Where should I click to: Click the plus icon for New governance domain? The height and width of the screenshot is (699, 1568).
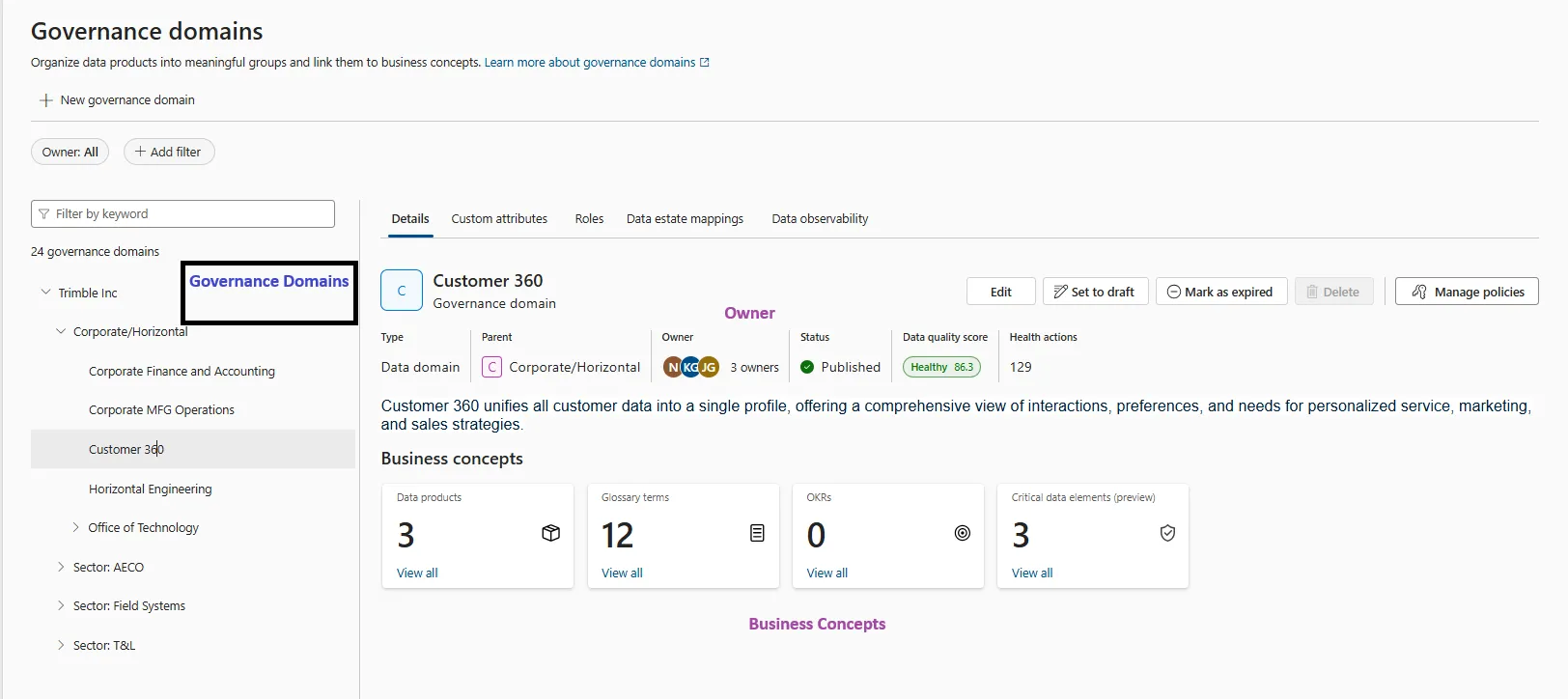click(x=45, y=100)
